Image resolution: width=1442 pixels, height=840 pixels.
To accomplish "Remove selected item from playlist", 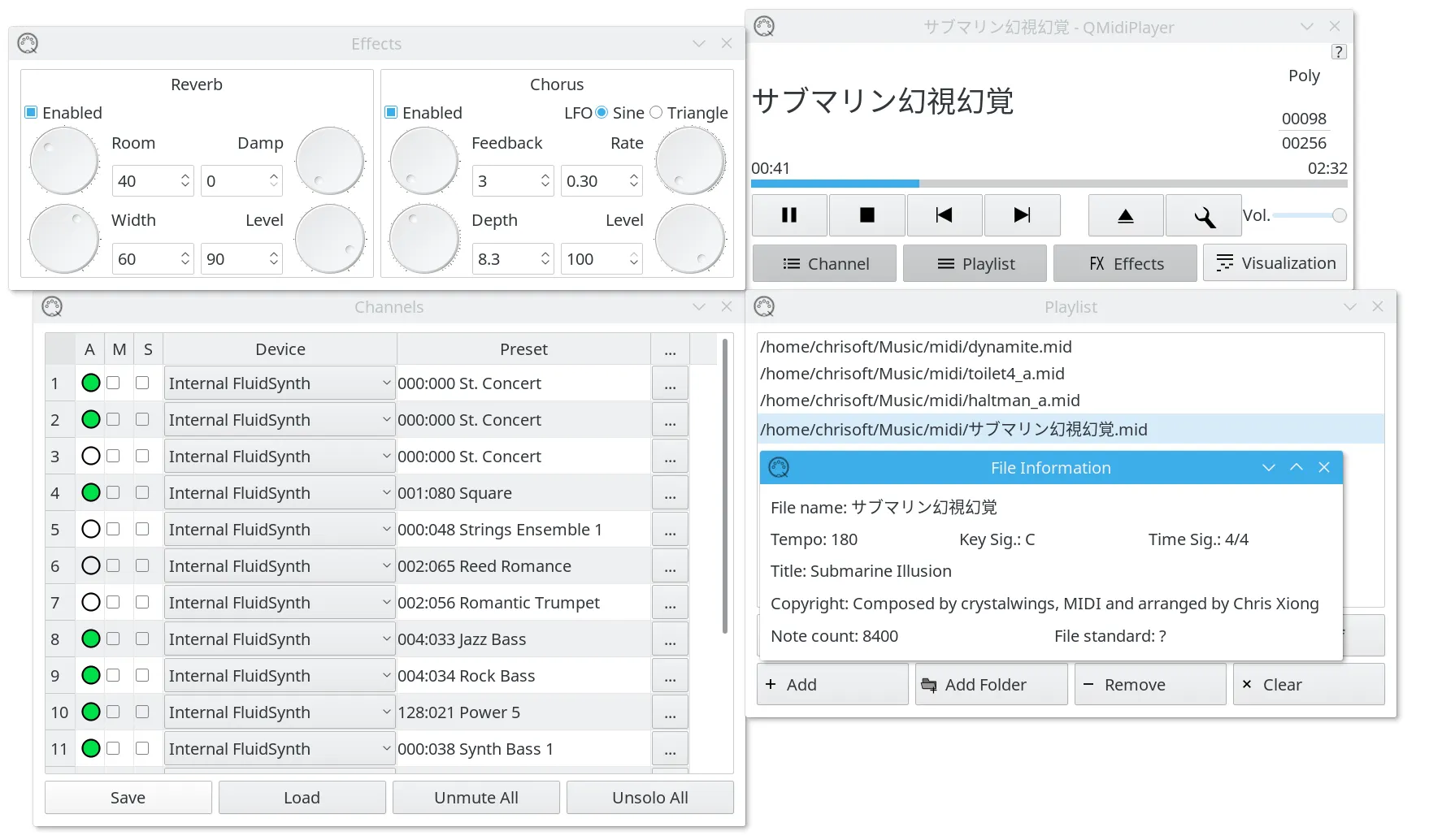I will coord(1150,684).
